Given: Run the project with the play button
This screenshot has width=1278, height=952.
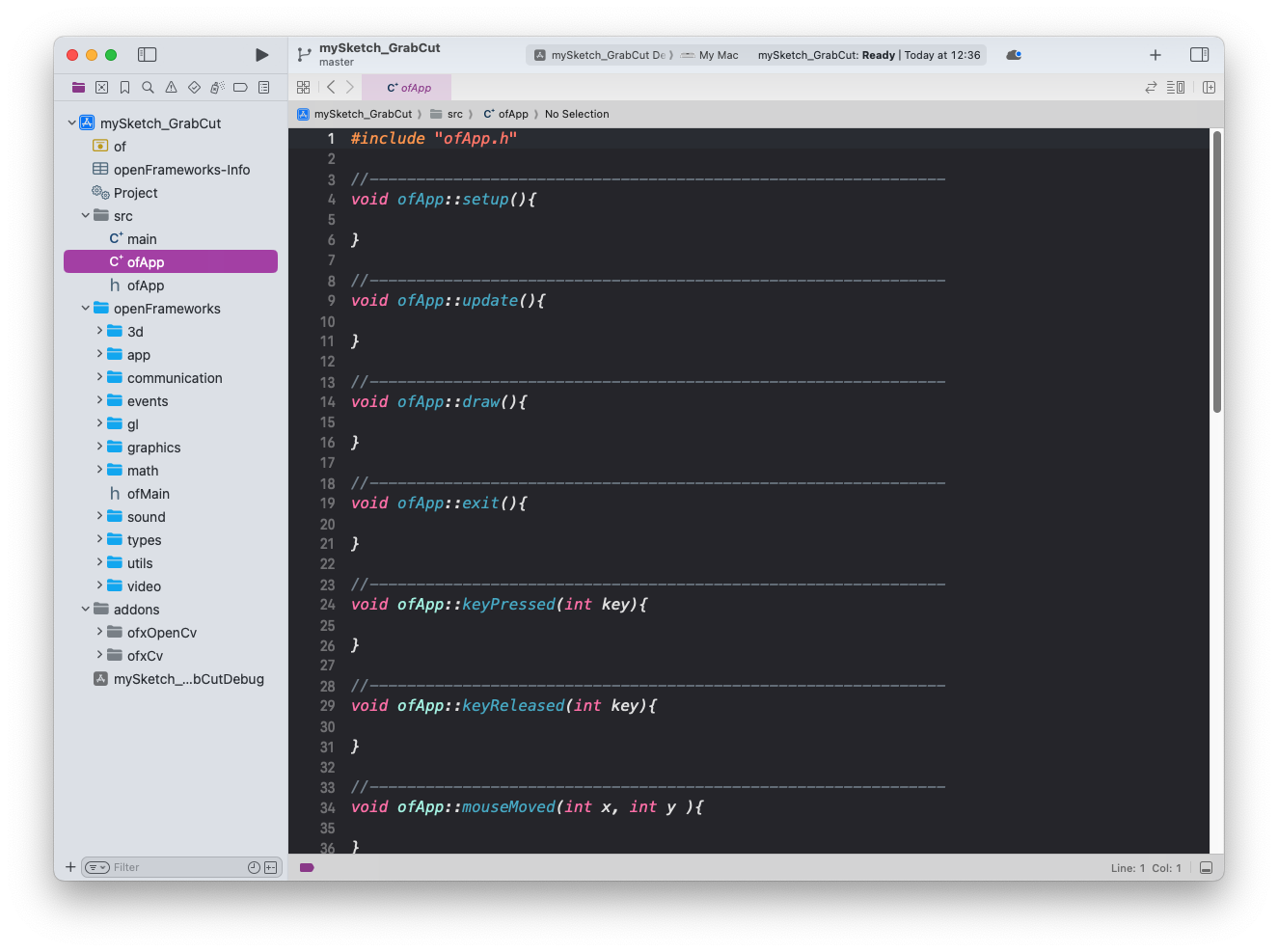Looking at the screenshot, I should pos(261,55).
